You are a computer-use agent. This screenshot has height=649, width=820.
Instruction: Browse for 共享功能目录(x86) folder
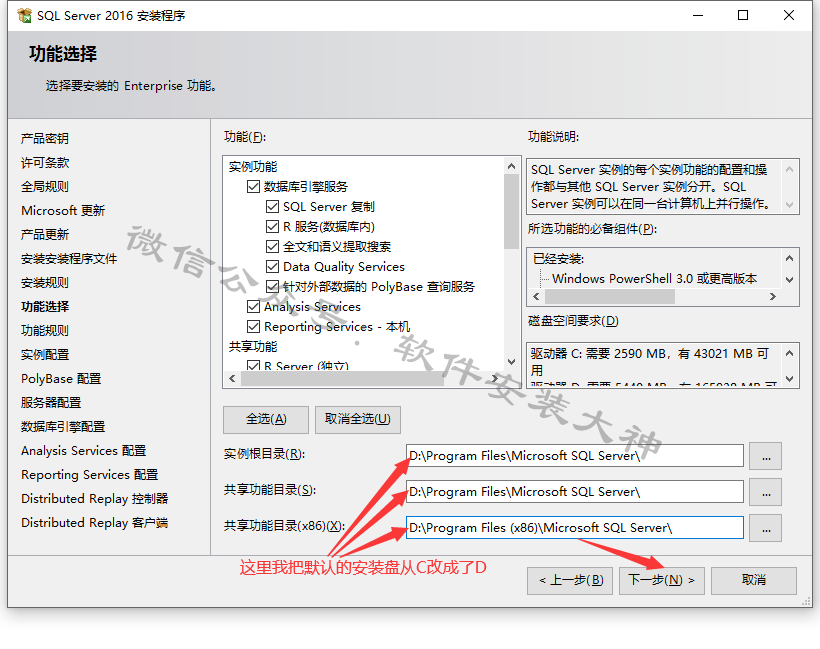pyautogui.click(x=766, y=528)
